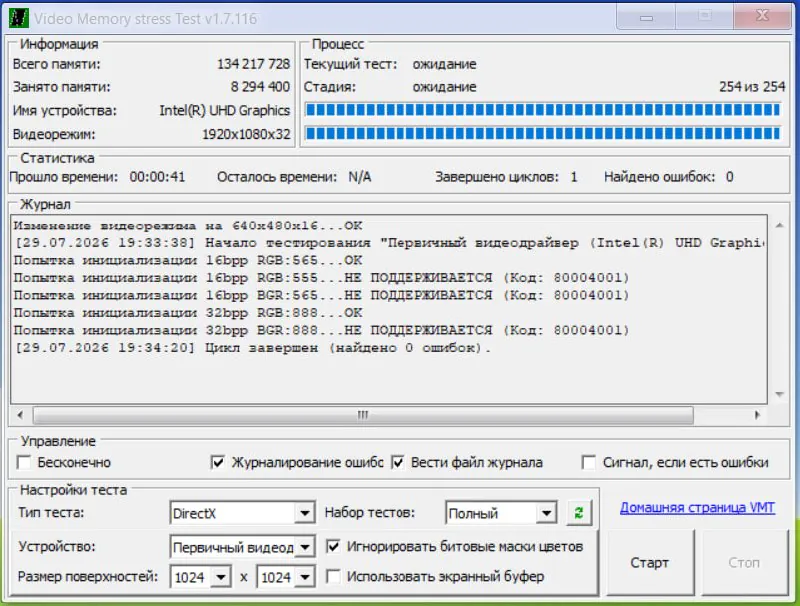Screen dimensions: 800x606
Task: Enable Сигнал, если есть ошибки checkbox
Action: 589,462
